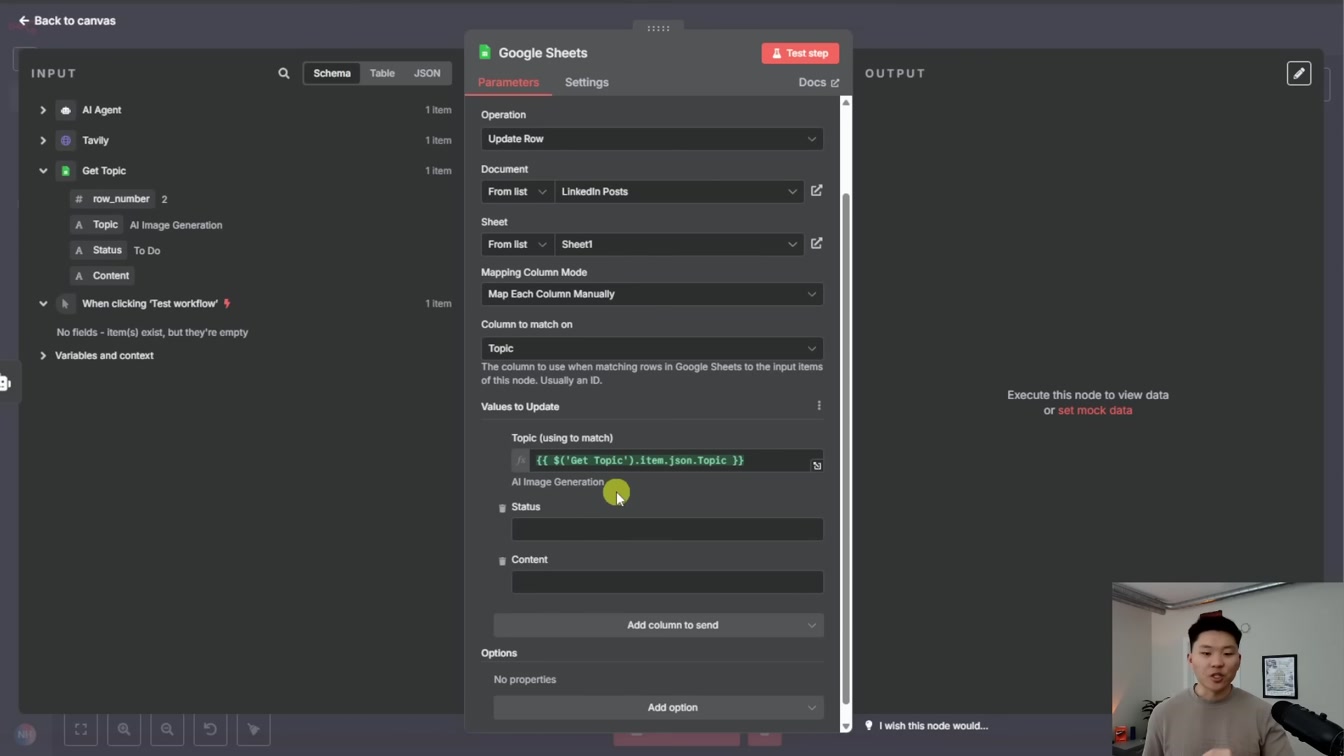
Task: Click the fit-to-view canvas icon
Action: click(x=81, y=729)
